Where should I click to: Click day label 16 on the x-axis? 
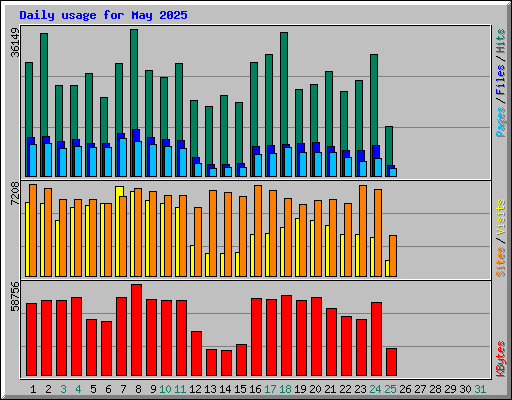tap(255, 389)
